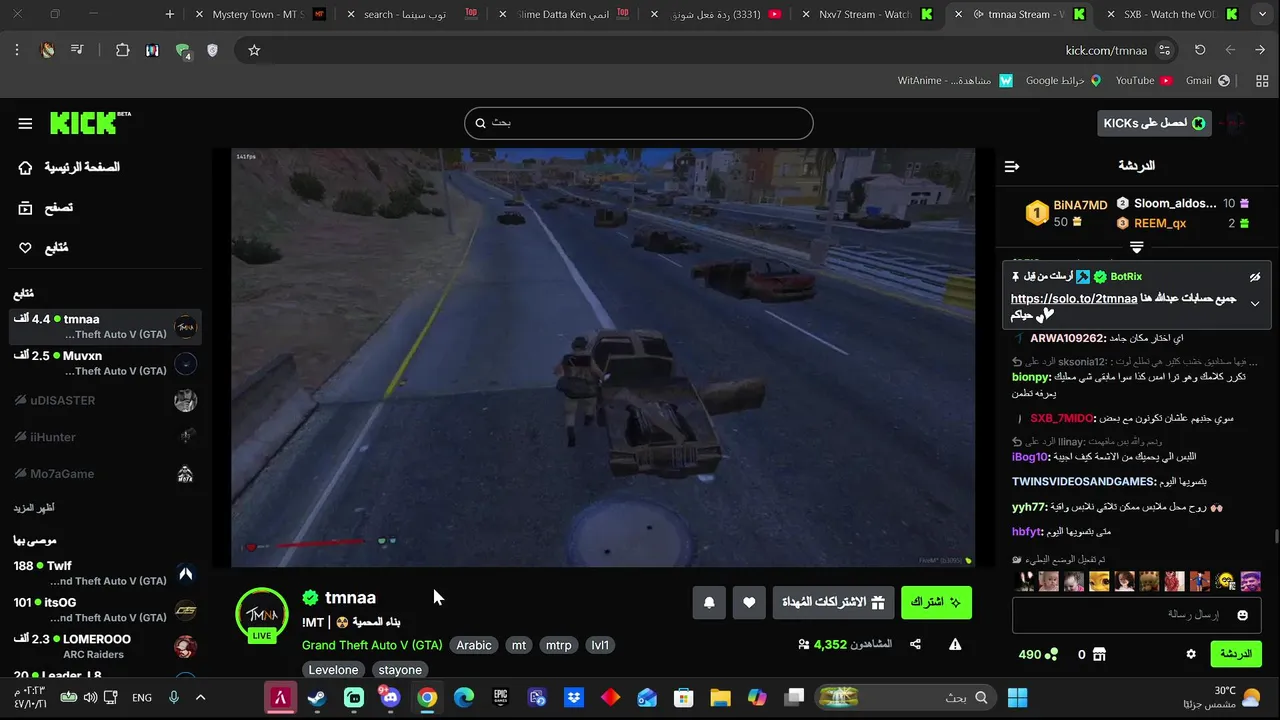The image size is (1280, 720).
Task: Open uDISASTER offline channel
Action: [105, 401]
